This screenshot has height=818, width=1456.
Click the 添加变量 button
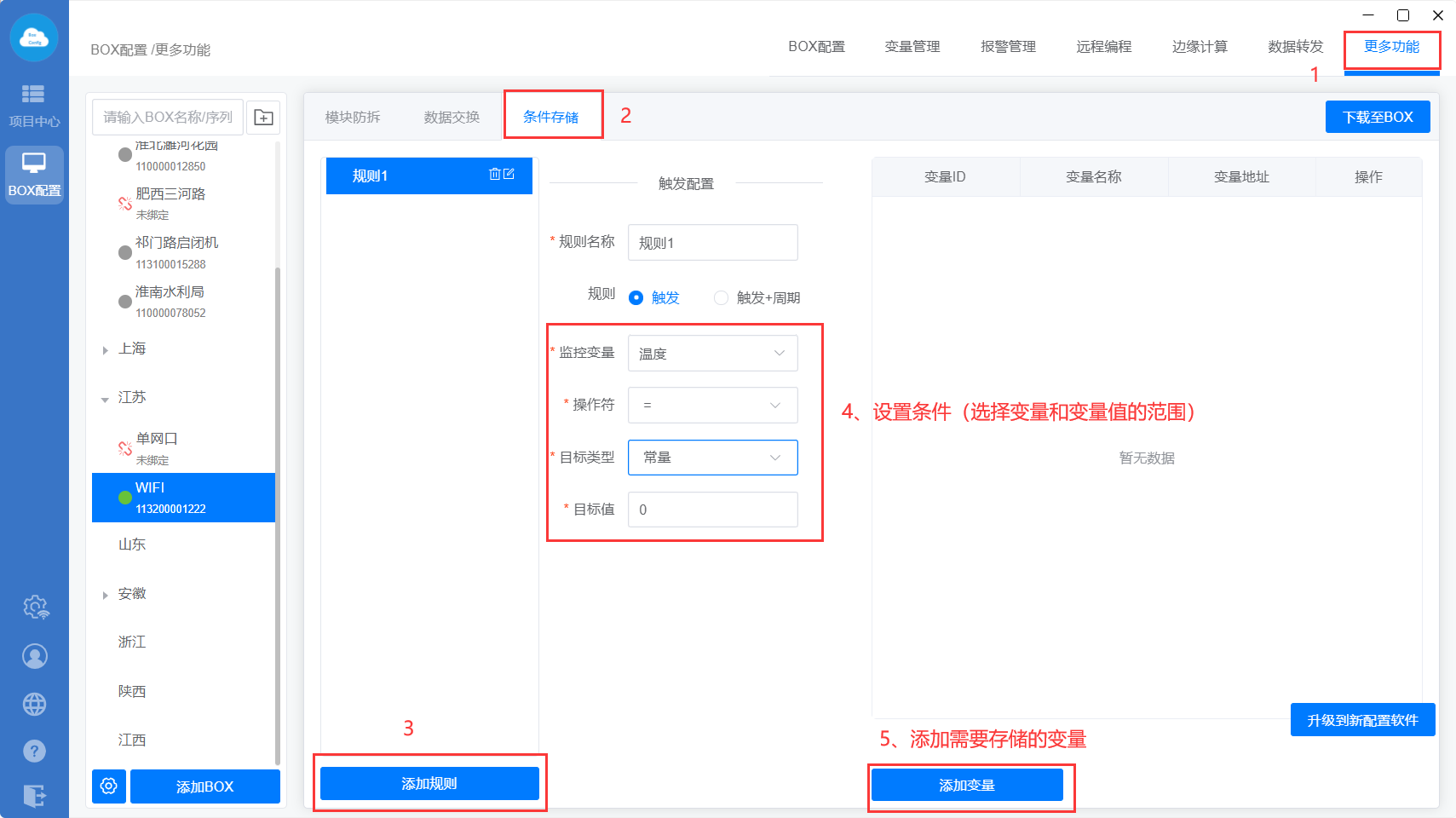(967, 785)
